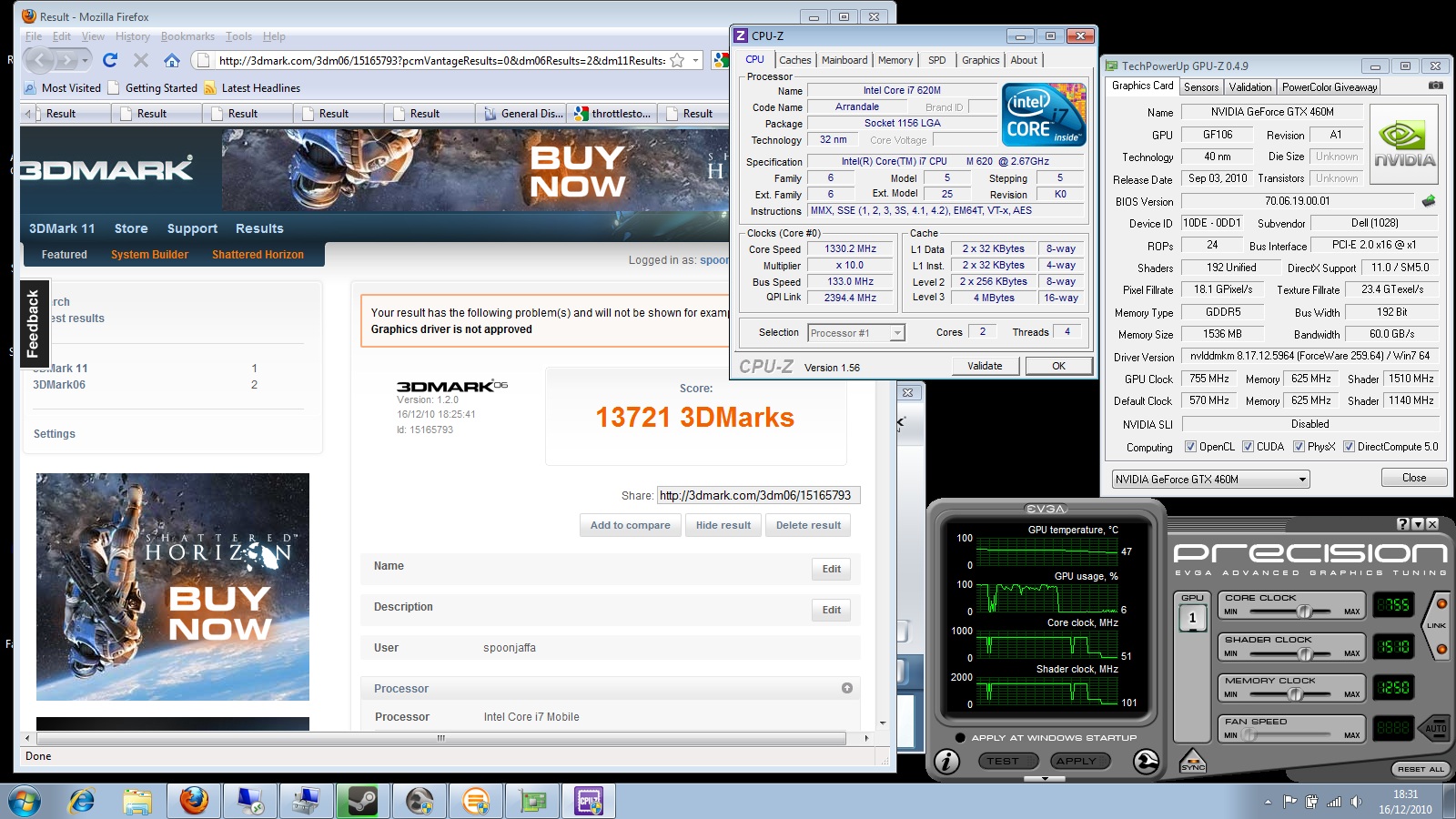Switch to throttlesto... Firefox tab
Screen dimensions: 1456x819
(x=613, y=114)
